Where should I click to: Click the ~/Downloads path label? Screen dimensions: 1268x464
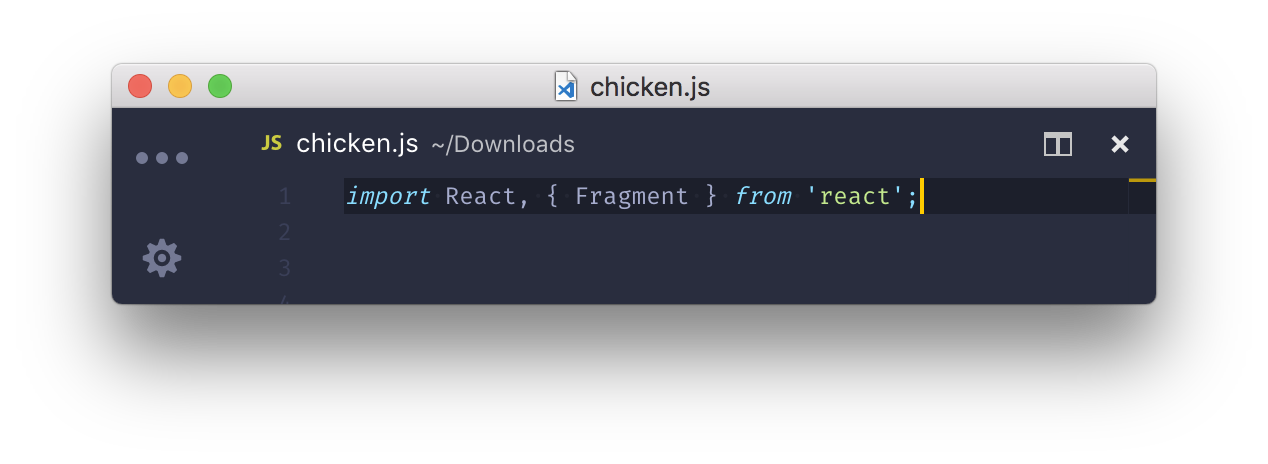pos(503,145)
